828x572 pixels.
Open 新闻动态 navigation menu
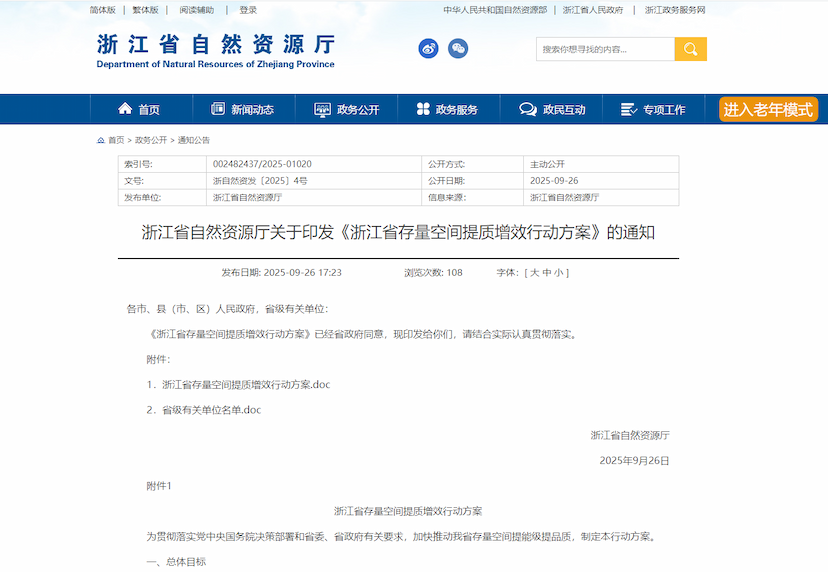click(x=242, y=109)
